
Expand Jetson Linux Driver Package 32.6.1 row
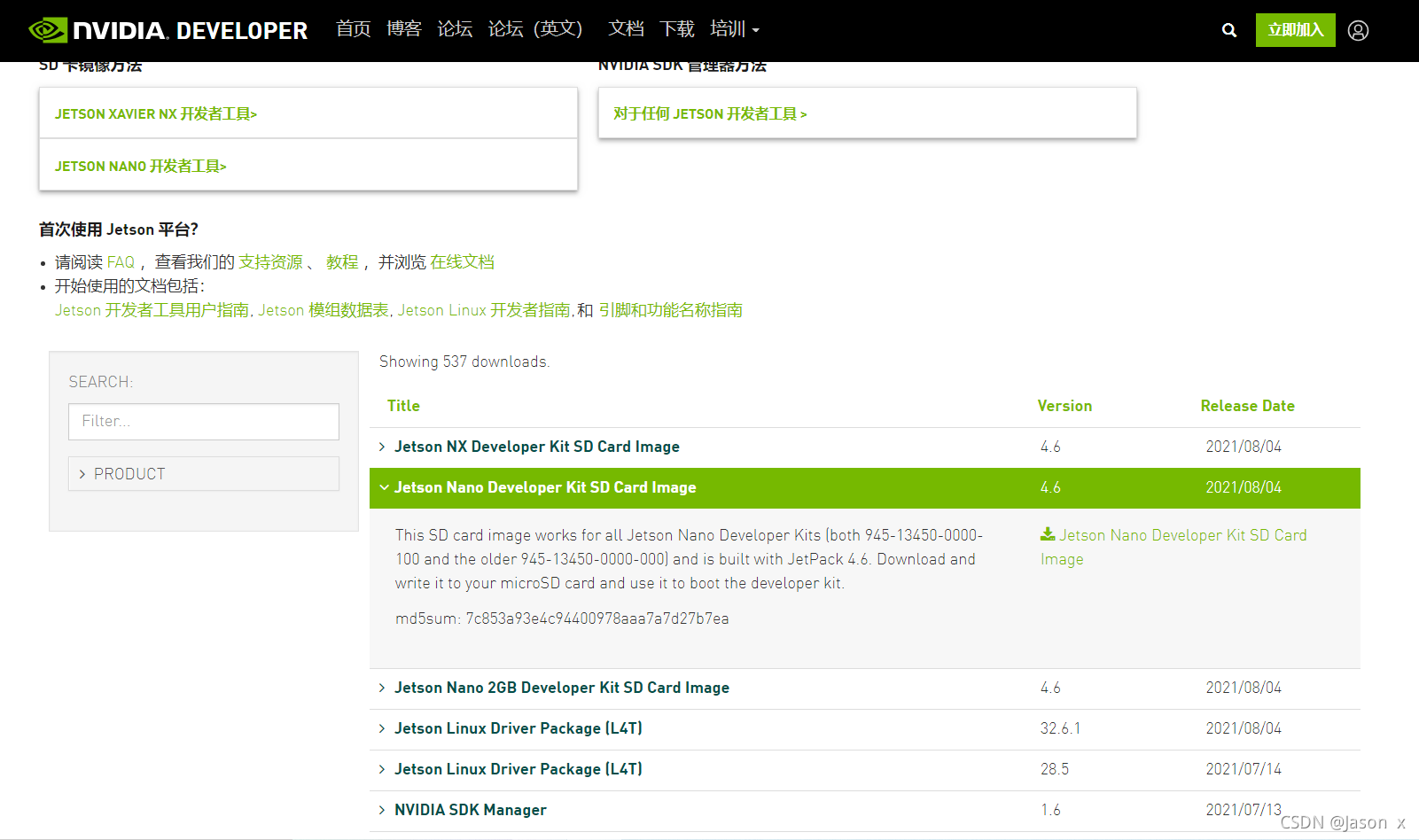click(865, 729)
